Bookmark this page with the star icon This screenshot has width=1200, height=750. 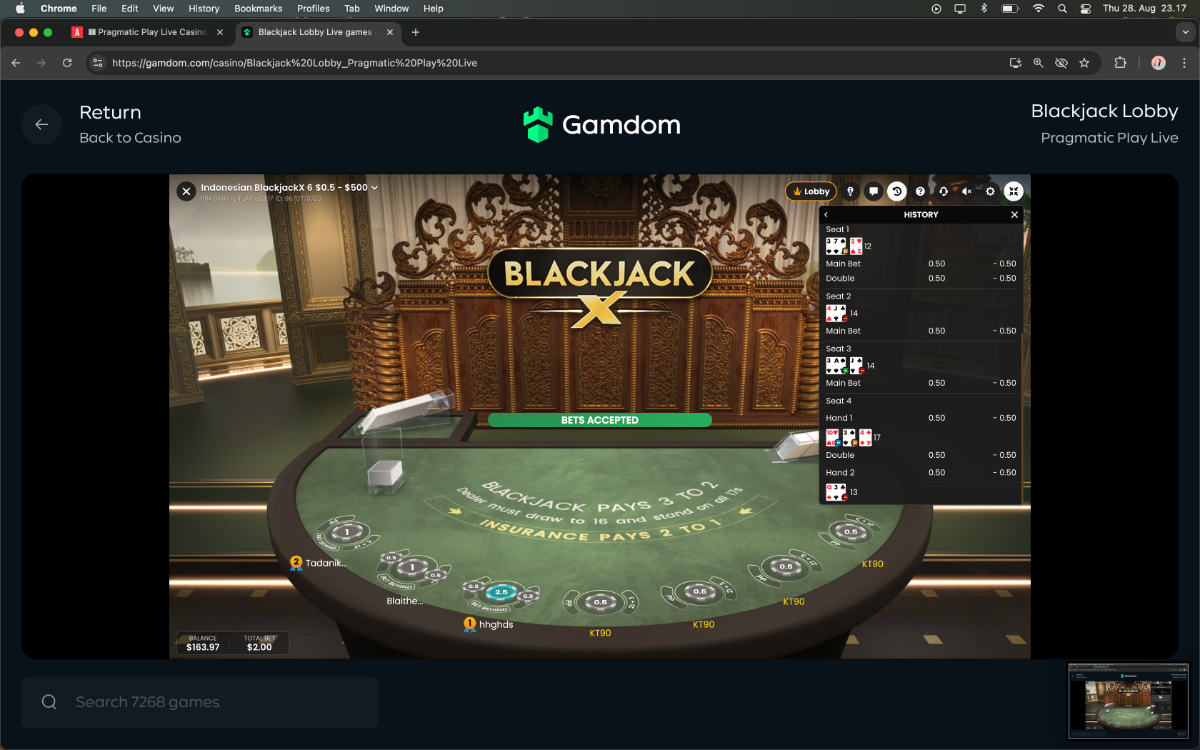click(1084, 62)
